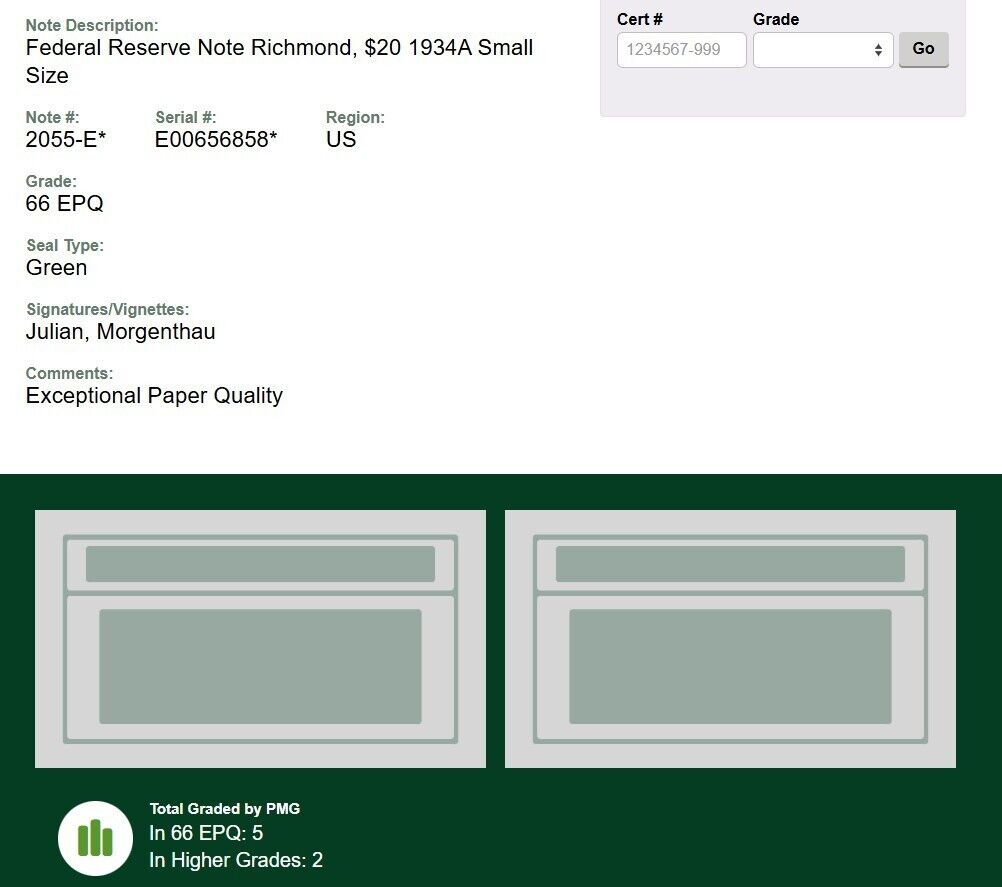Screen dimensions: 1002x887
Task: Click the Go button
Action: point(923,49)
